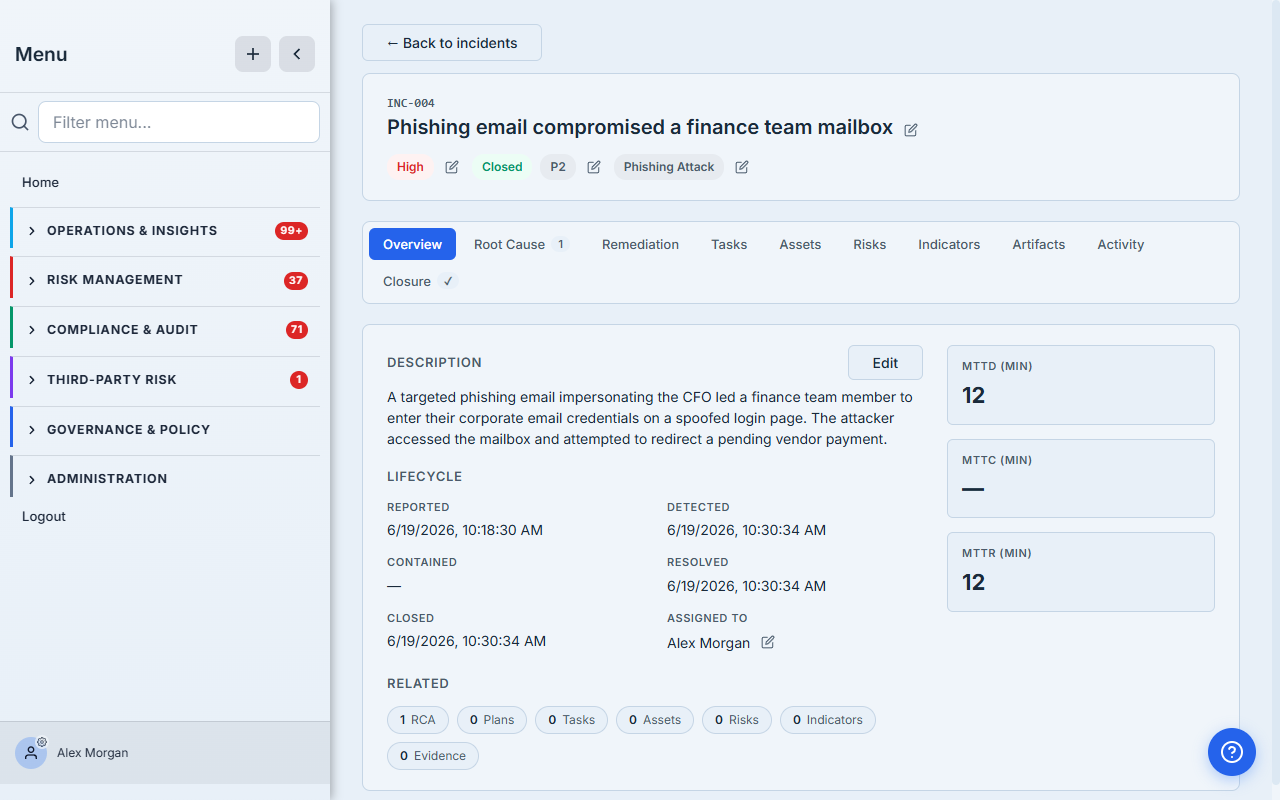Open the Activity tab

pos(1121,244)
